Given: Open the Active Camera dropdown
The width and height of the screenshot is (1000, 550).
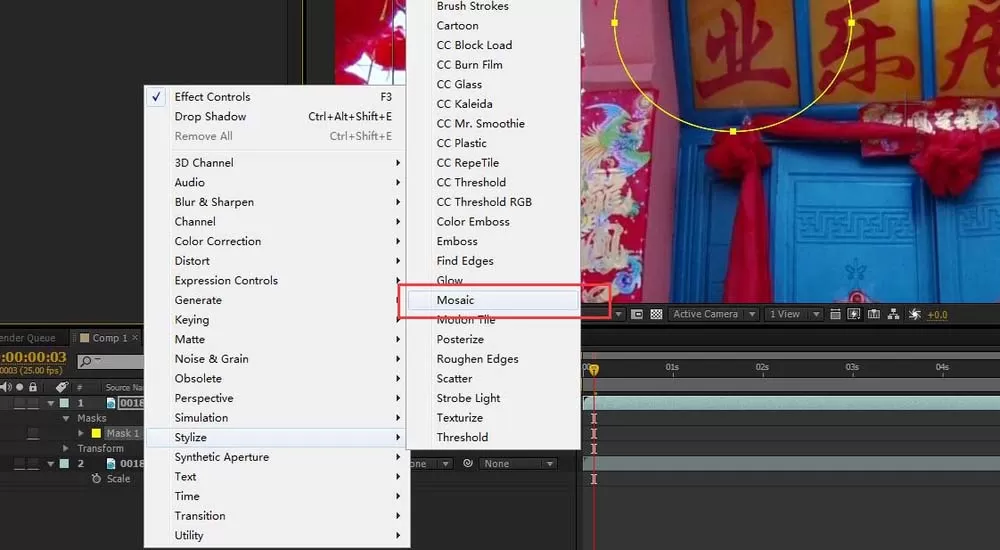Looking at the screenshot, I should pyautogui.click(x=713, y=314).
